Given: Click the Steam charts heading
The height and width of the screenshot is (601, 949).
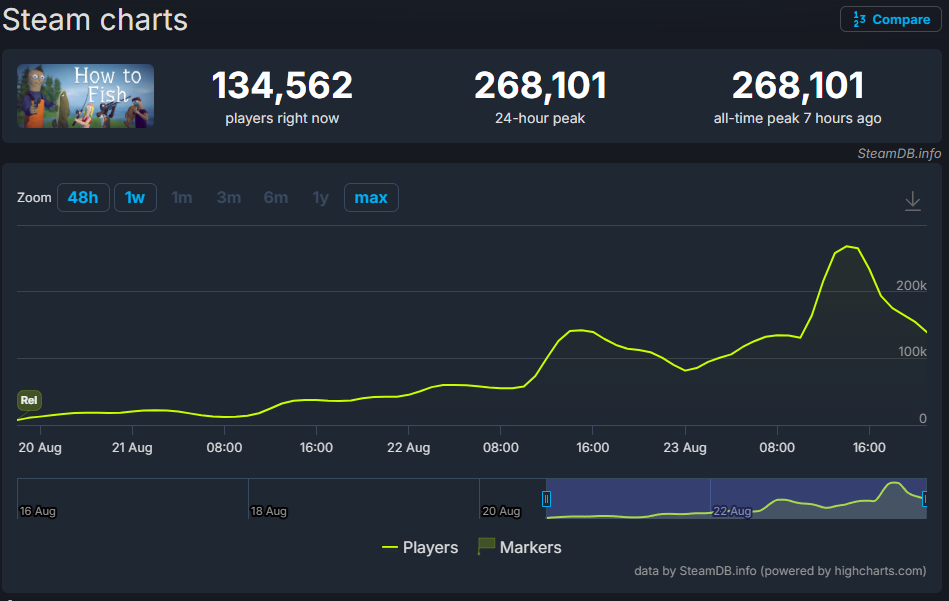Looking at the screenshot, I should [x=95, y=19].
